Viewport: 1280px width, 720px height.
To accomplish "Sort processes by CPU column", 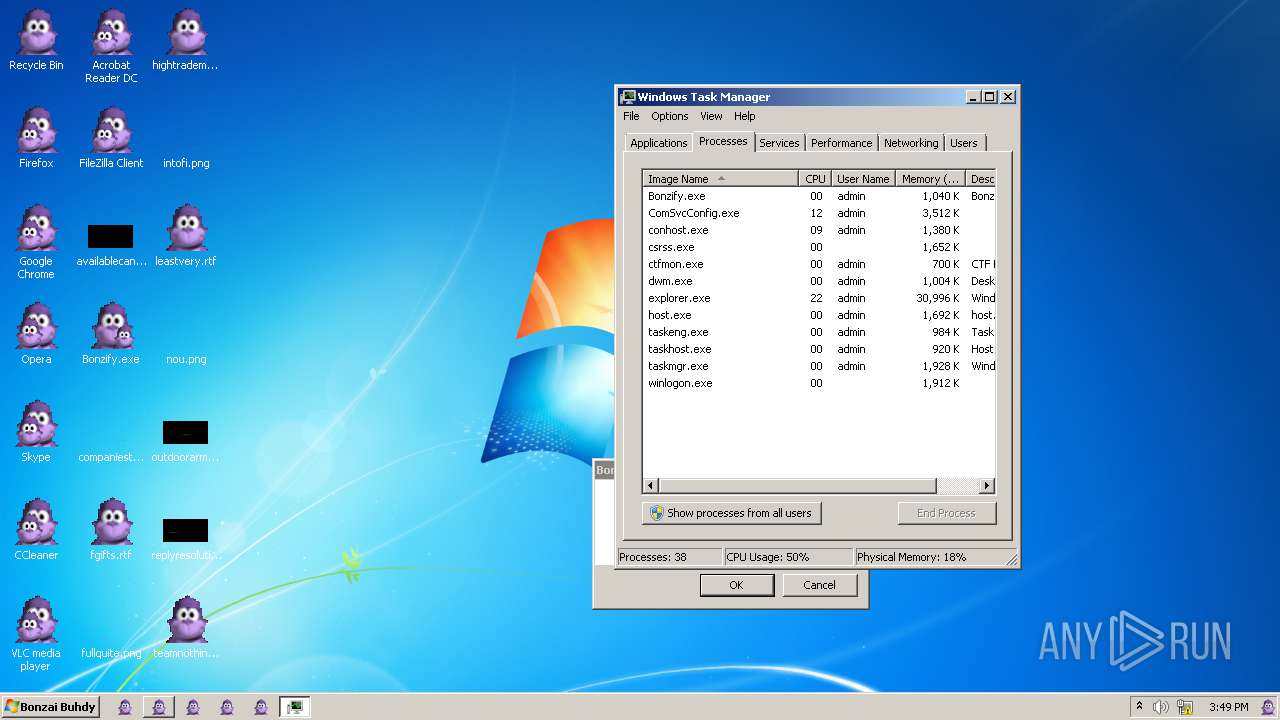I will point(815,179).
